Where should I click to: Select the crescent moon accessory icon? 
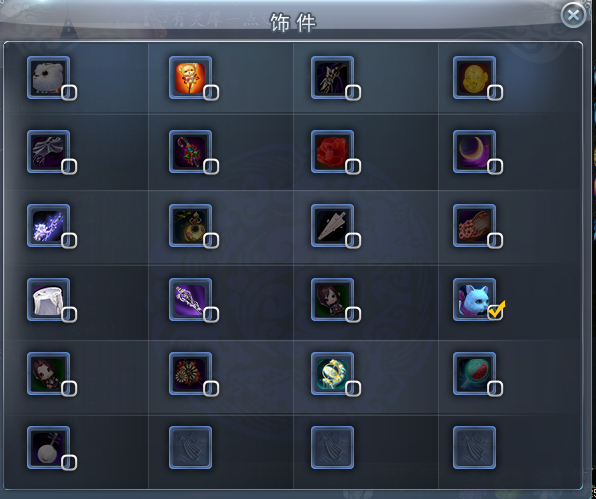point(474,152)
